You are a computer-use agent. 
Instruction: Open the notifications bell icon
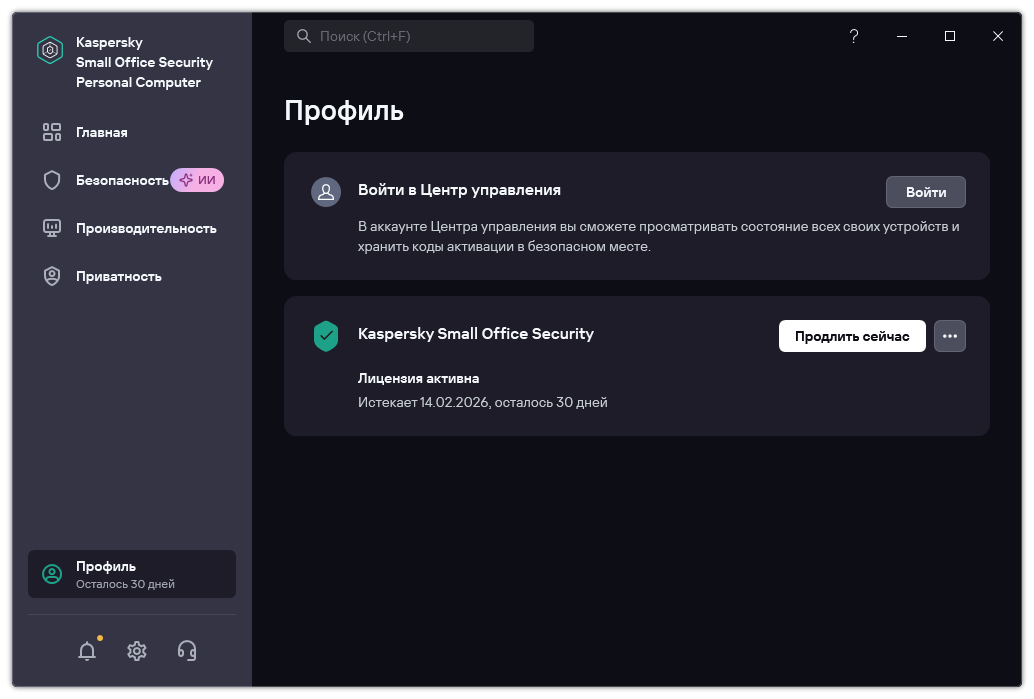click(x=87, y=651)
